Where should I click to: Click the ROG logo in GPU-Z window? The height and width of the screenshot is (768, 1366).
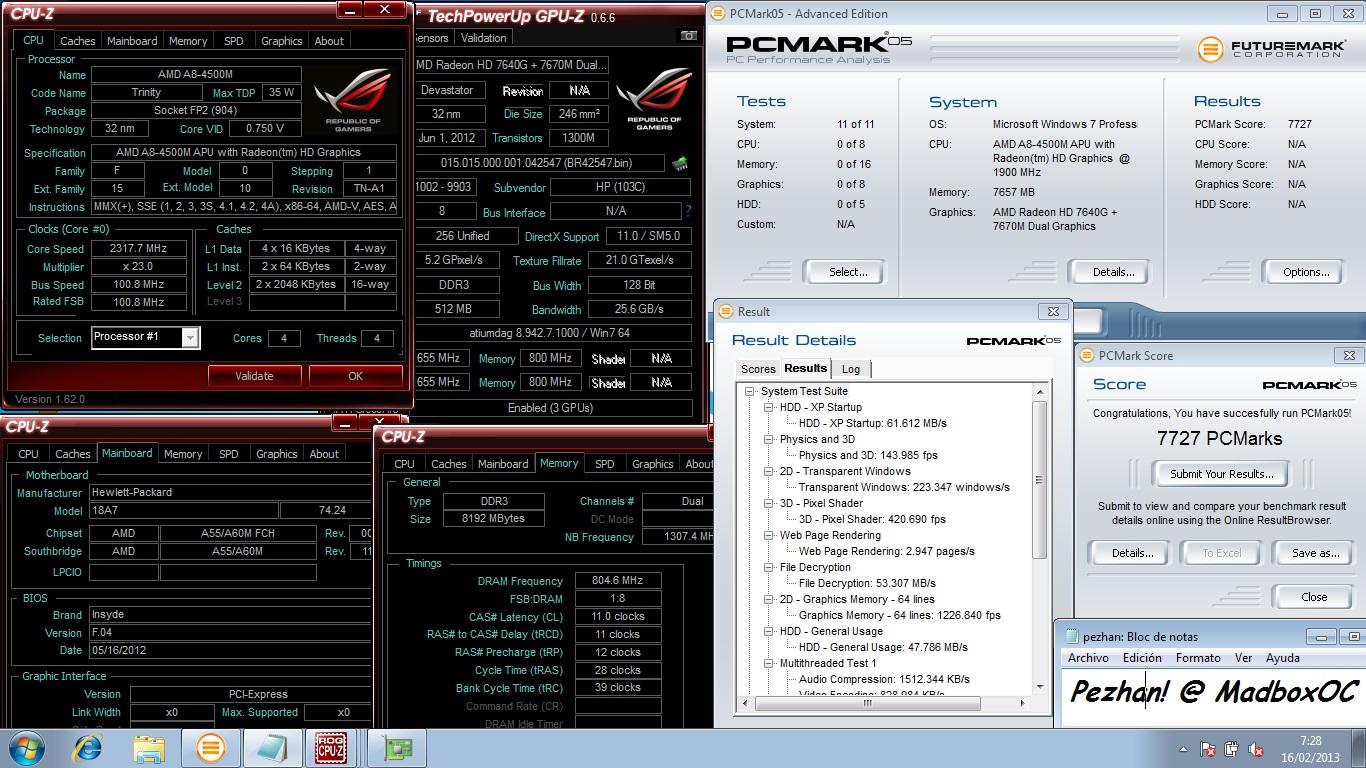click(x=654, y=100)
